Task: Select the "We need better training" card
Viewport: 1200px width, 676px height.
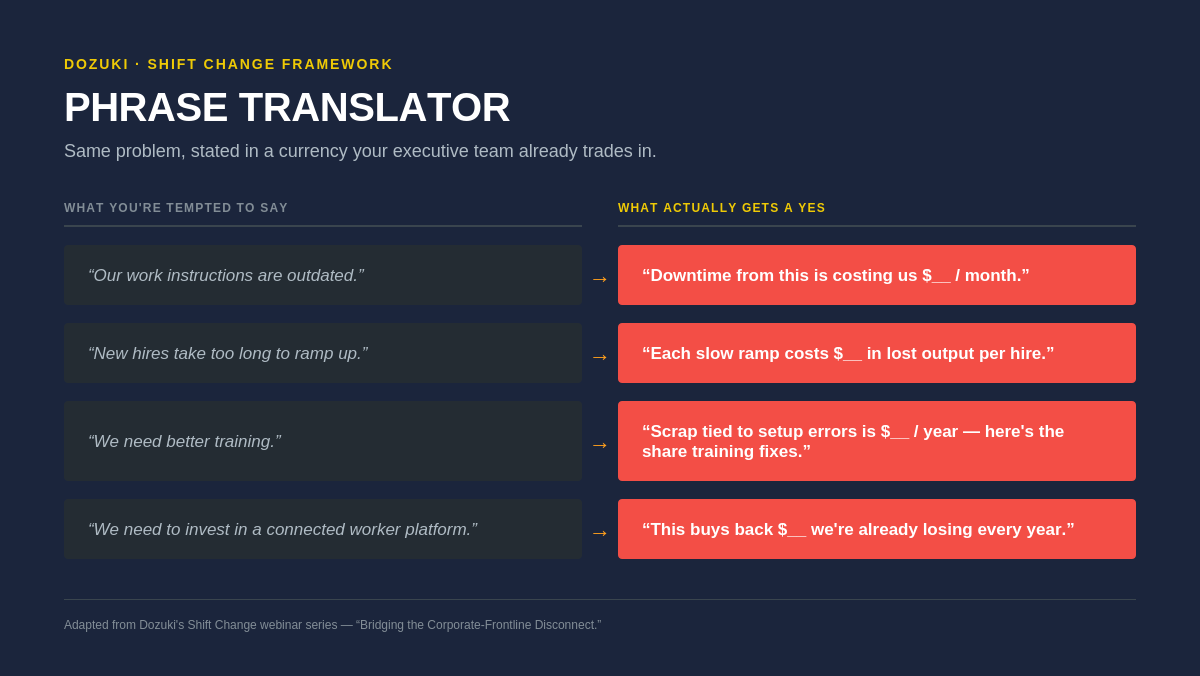Action: coord(323,441)
